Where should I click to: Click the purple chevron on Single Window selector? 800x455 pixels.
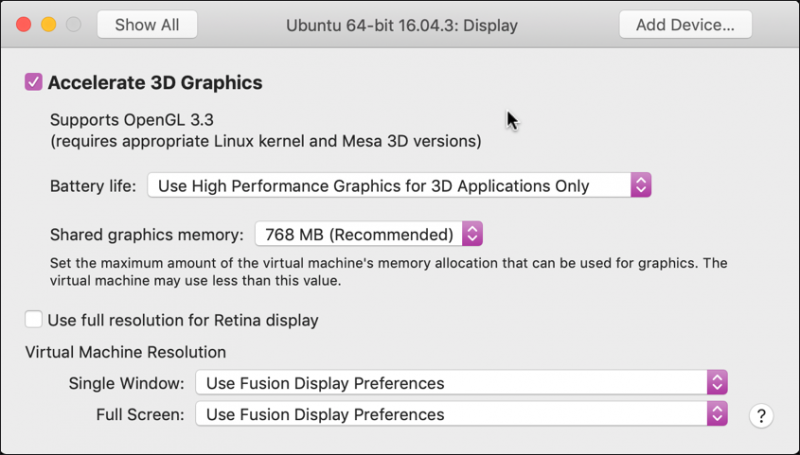[716, 383]
